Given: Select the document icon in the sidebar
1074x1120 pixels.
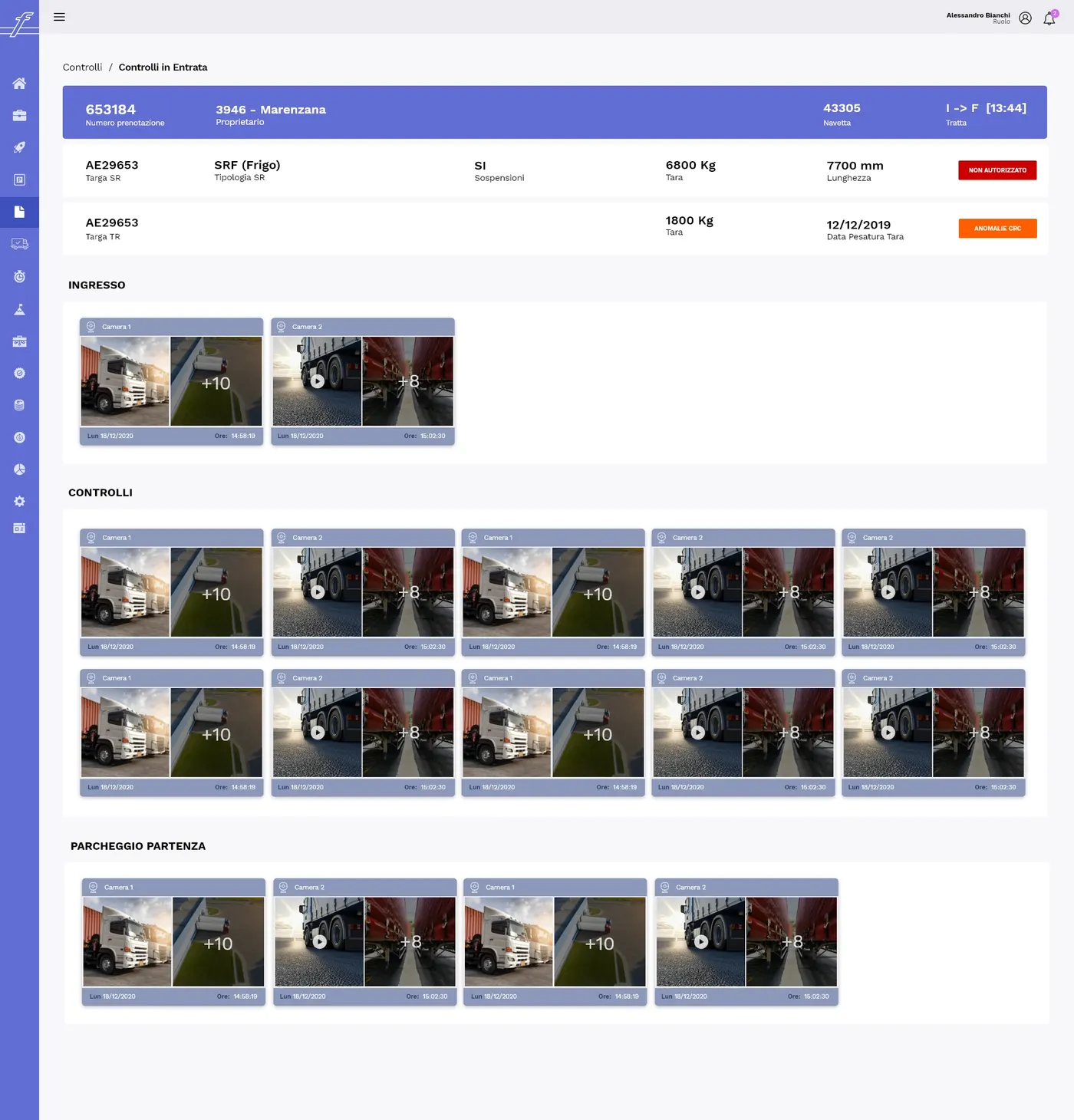Looking at the screenshot, I should pyautogui.click(x=19, y=212).
